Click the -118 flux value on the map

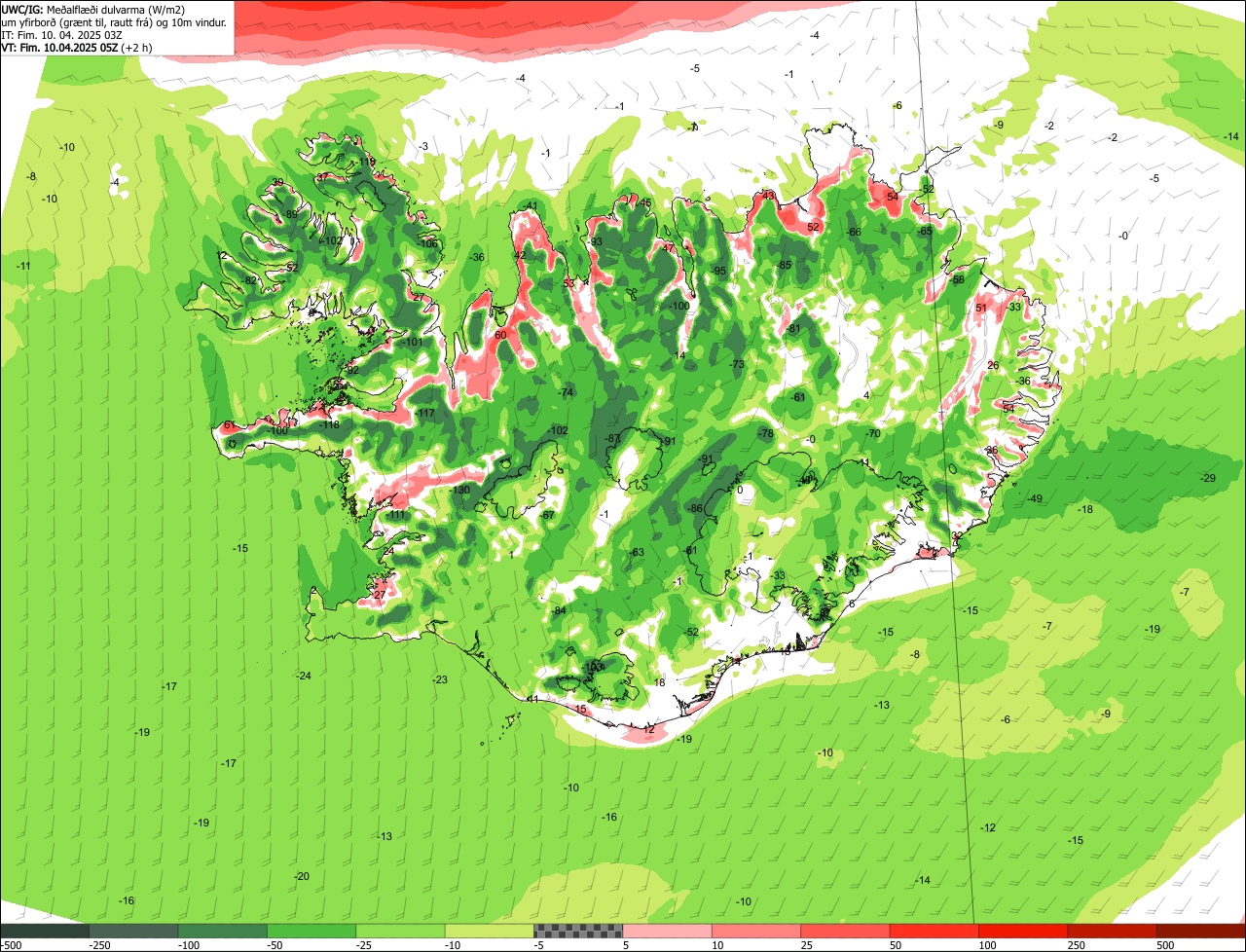pos(330,424)
